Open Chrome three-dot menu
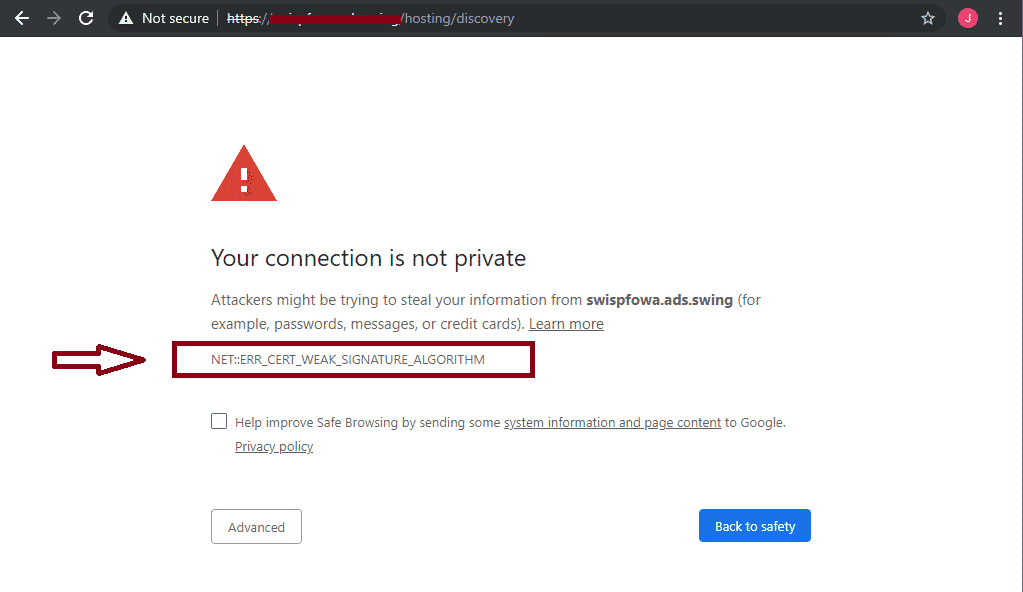 click(x=1000, y=18)
